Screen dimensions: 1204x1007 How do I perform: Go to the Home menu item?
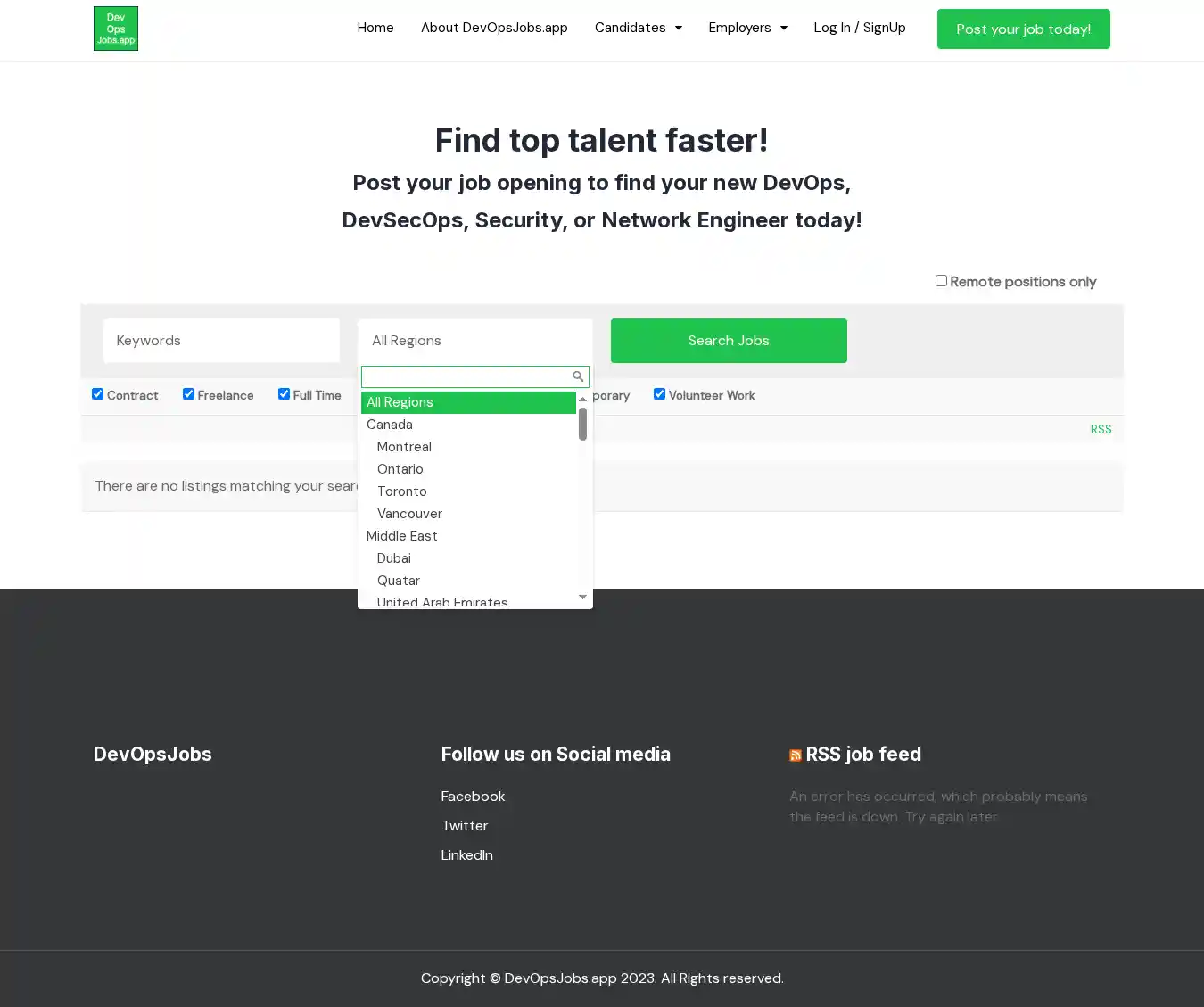[375, 28]
